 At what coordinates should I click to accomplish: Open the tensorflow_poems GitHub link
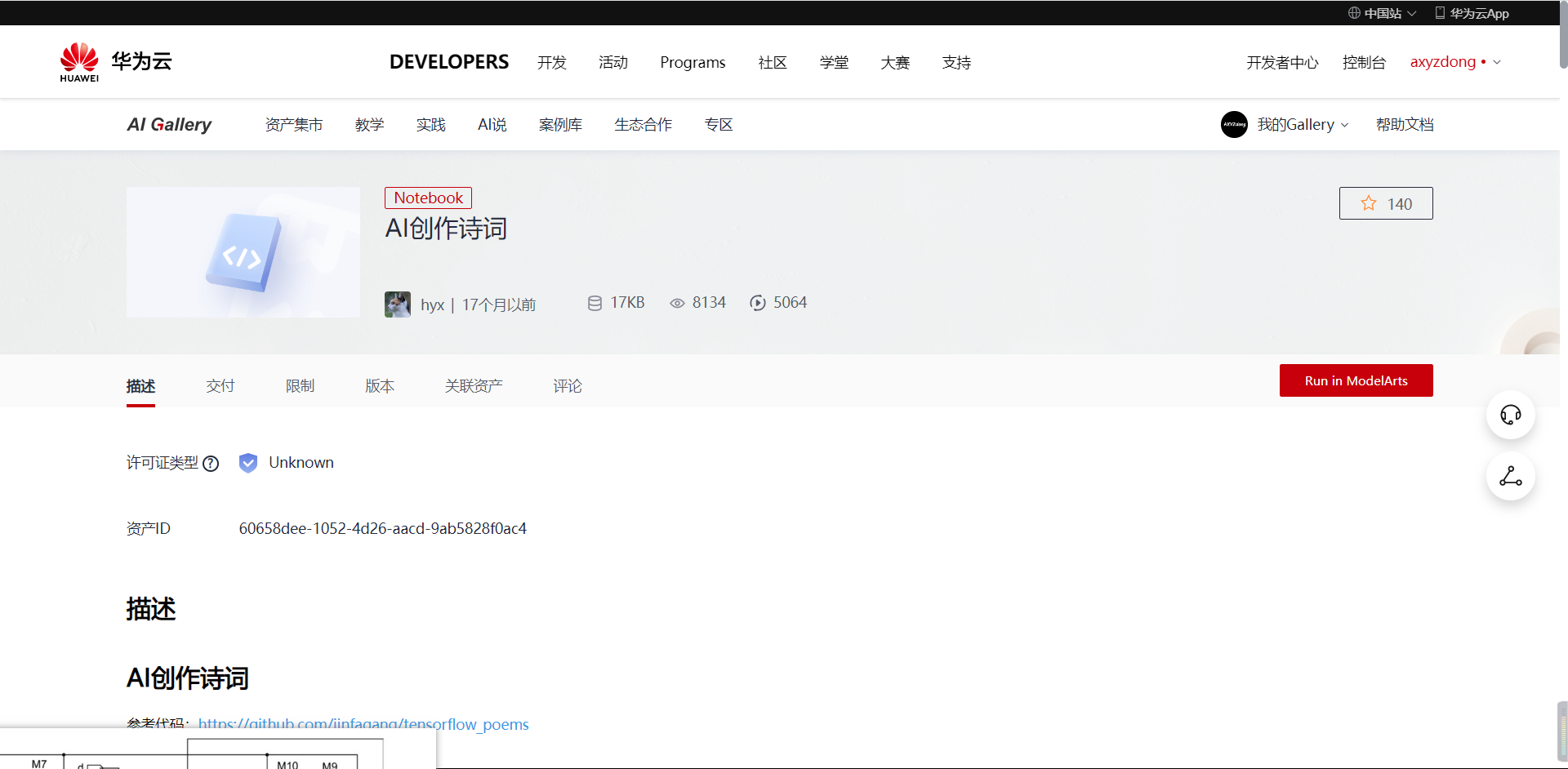[x=363, y=724]
